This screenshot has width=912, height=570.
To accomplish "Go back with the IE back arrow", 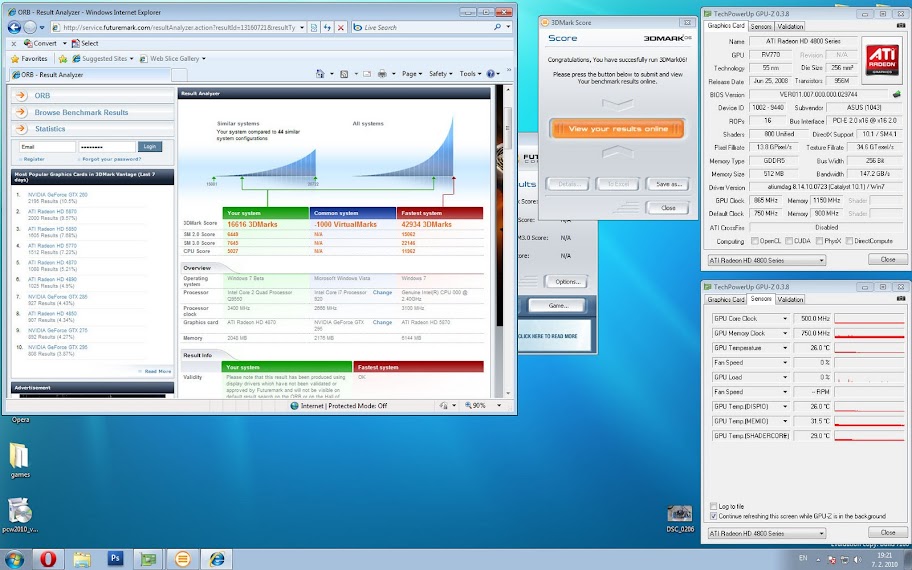I will pyautogui.click(x=14, y=27).
